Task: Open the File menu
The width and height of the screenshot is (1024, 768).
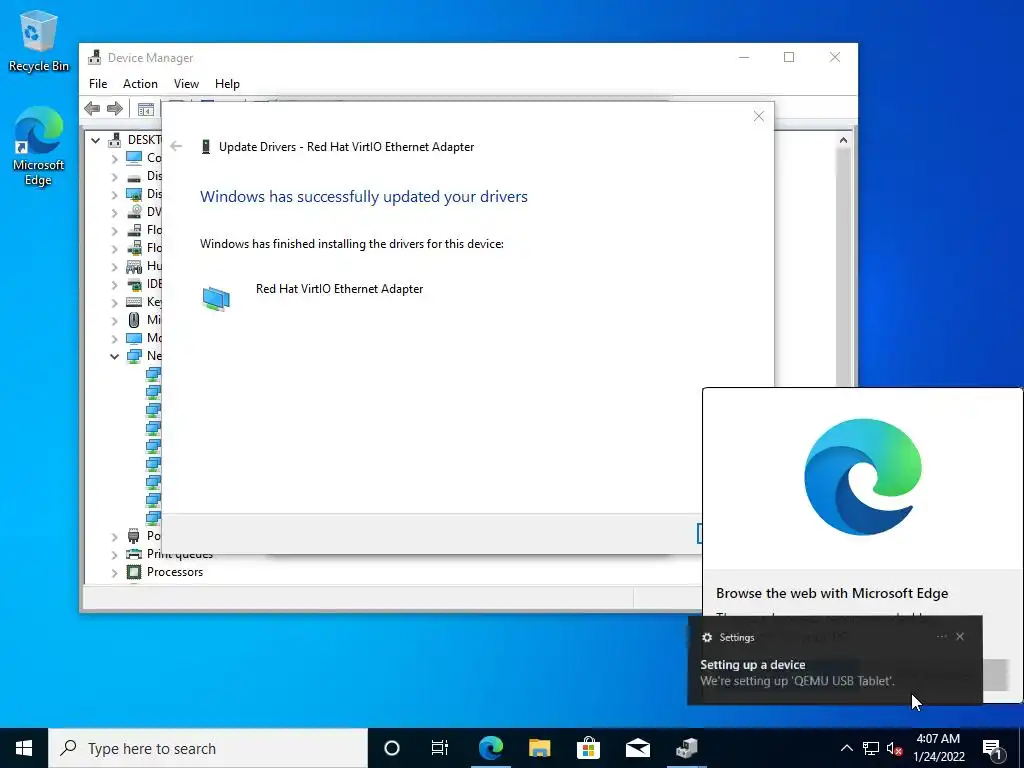Action: [98, 84]
